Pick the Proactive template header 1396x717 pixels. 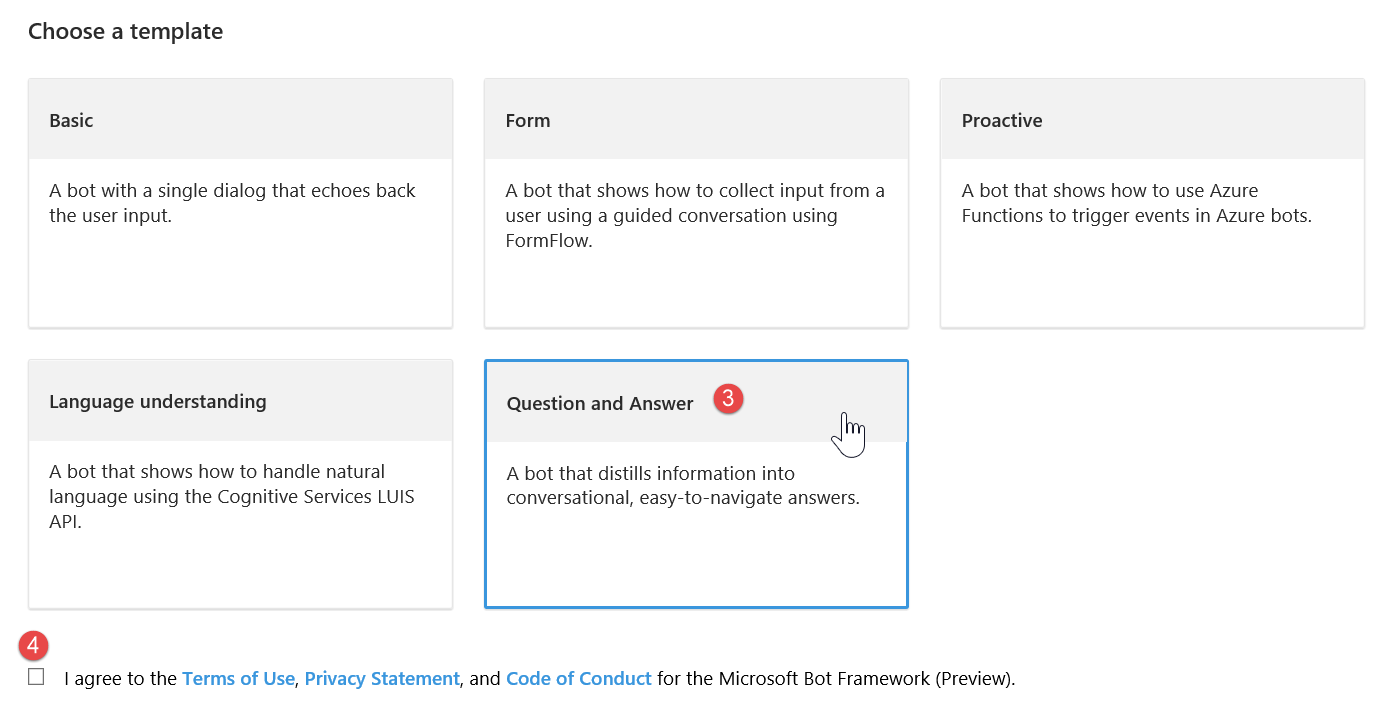[1002, 121]
